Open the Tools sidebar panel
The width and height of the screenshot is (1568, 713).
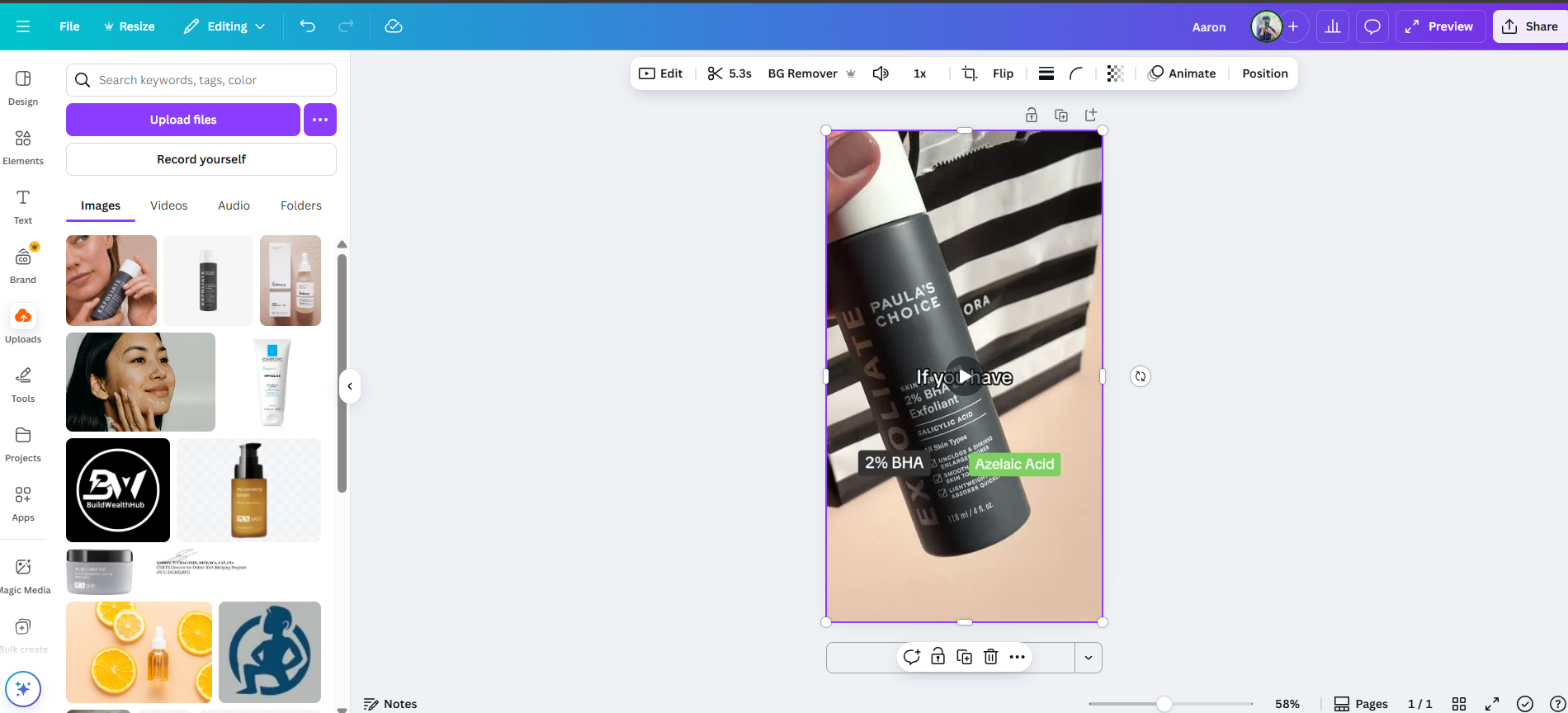click(23, 385)
